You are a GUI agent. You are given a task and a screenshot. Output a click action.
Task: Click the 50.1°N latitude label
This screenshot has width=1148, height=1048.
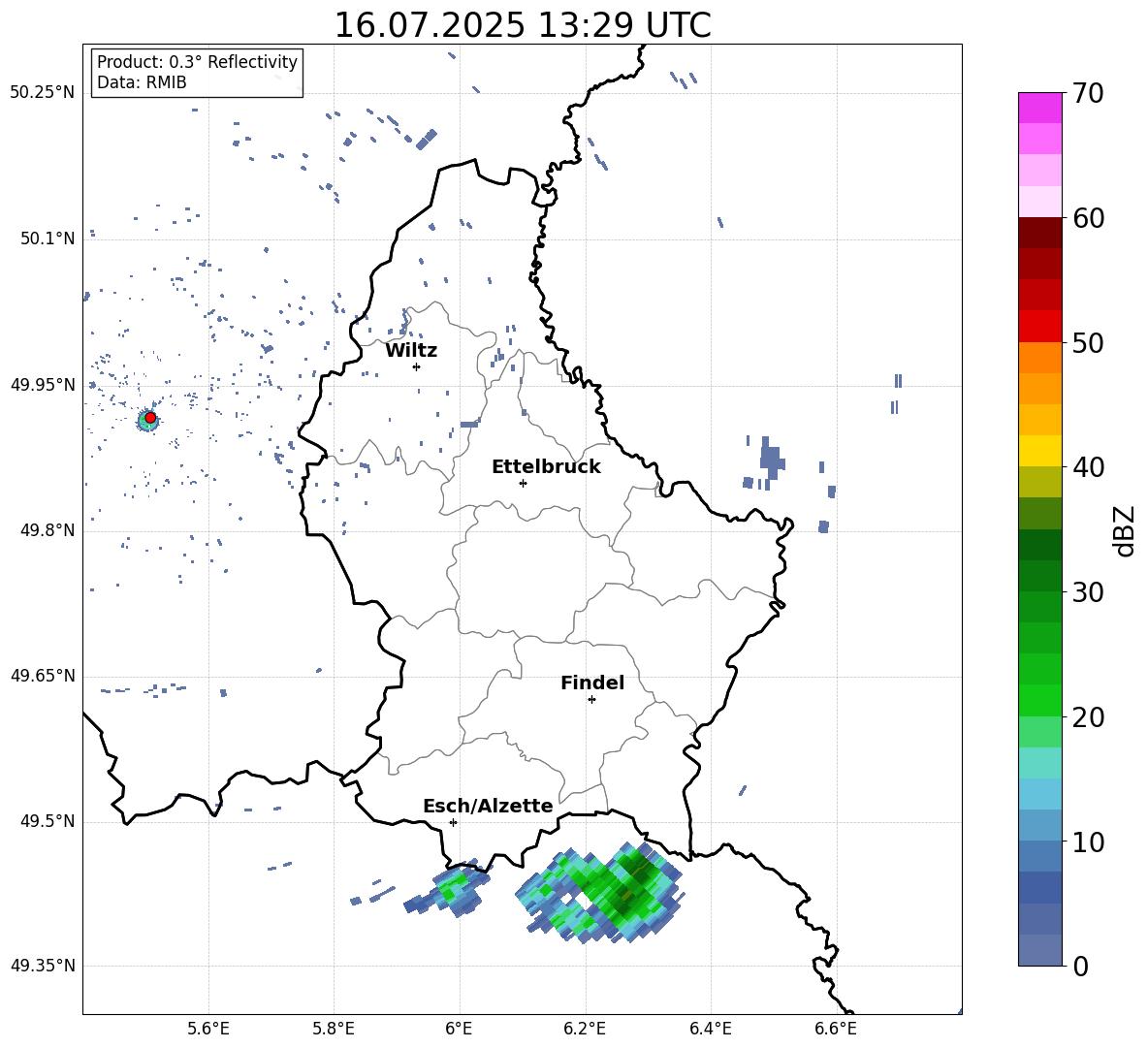(x=48, y=238)
